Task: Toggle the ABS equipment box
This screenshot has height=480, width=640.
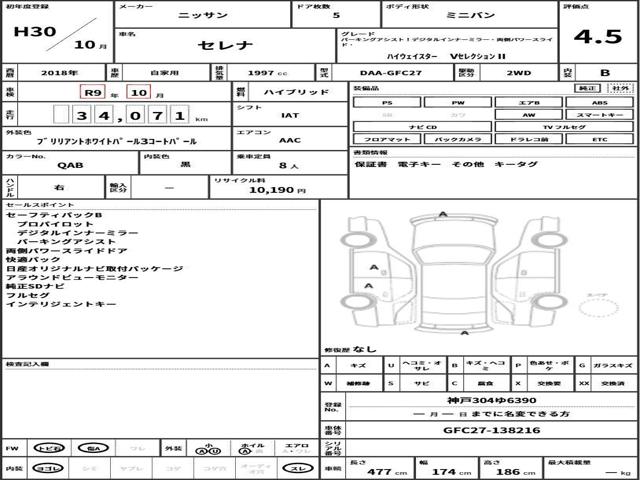Action: 597,102
